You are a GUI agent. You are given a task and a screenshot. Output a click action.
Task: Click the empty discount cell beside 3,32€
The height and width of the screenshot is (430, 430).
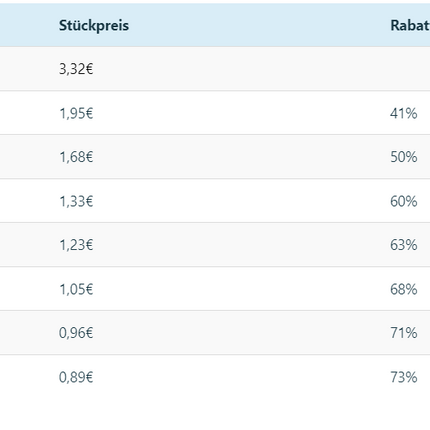407,69
